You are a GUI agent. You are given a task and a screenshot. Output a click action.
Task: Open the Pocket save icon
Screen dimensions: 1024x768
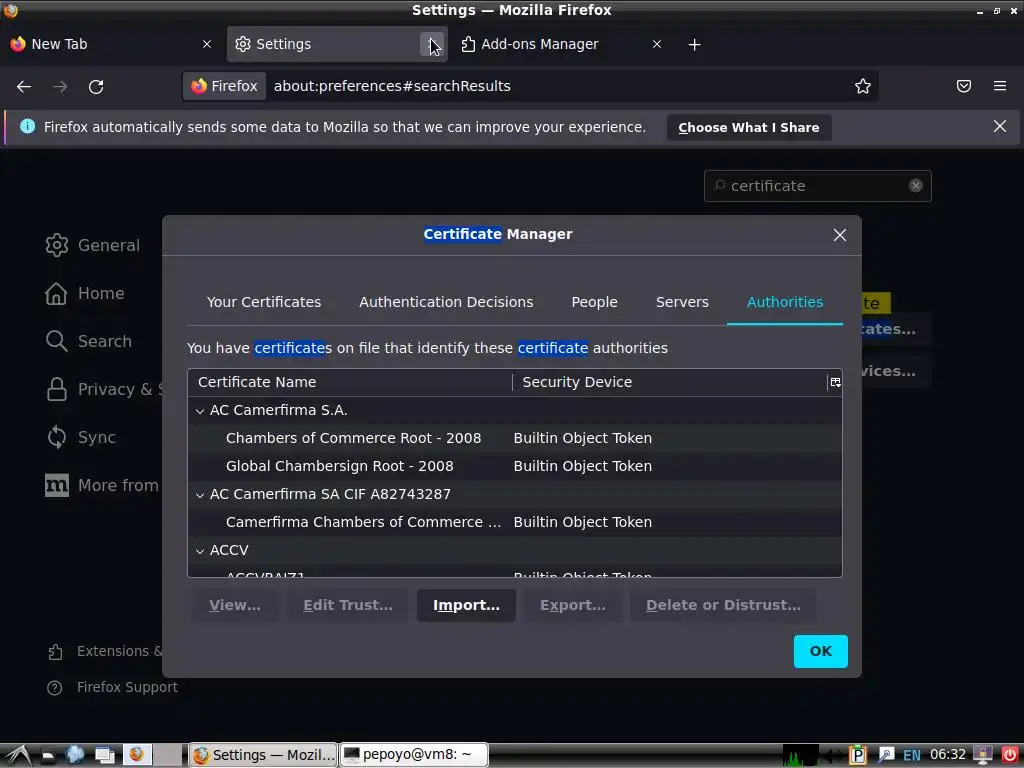tap(963, 87)
